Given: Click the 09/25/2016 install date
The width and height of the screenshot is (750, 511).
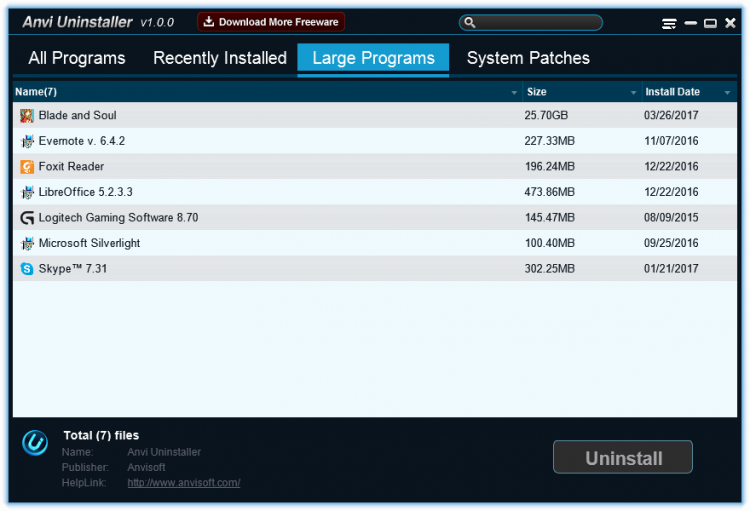Looking at the screenshot, I should point(671,244).
